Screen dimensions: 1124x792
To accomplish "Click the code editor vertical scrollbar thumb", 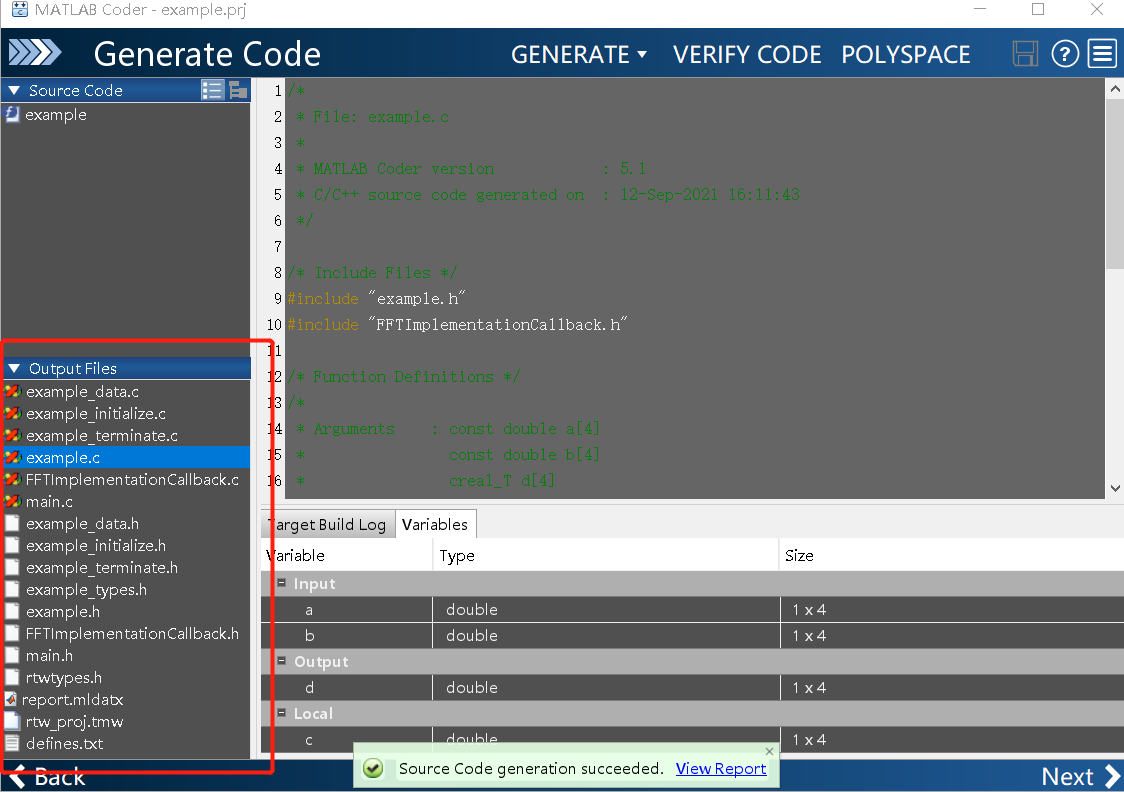I will 1115,184.
